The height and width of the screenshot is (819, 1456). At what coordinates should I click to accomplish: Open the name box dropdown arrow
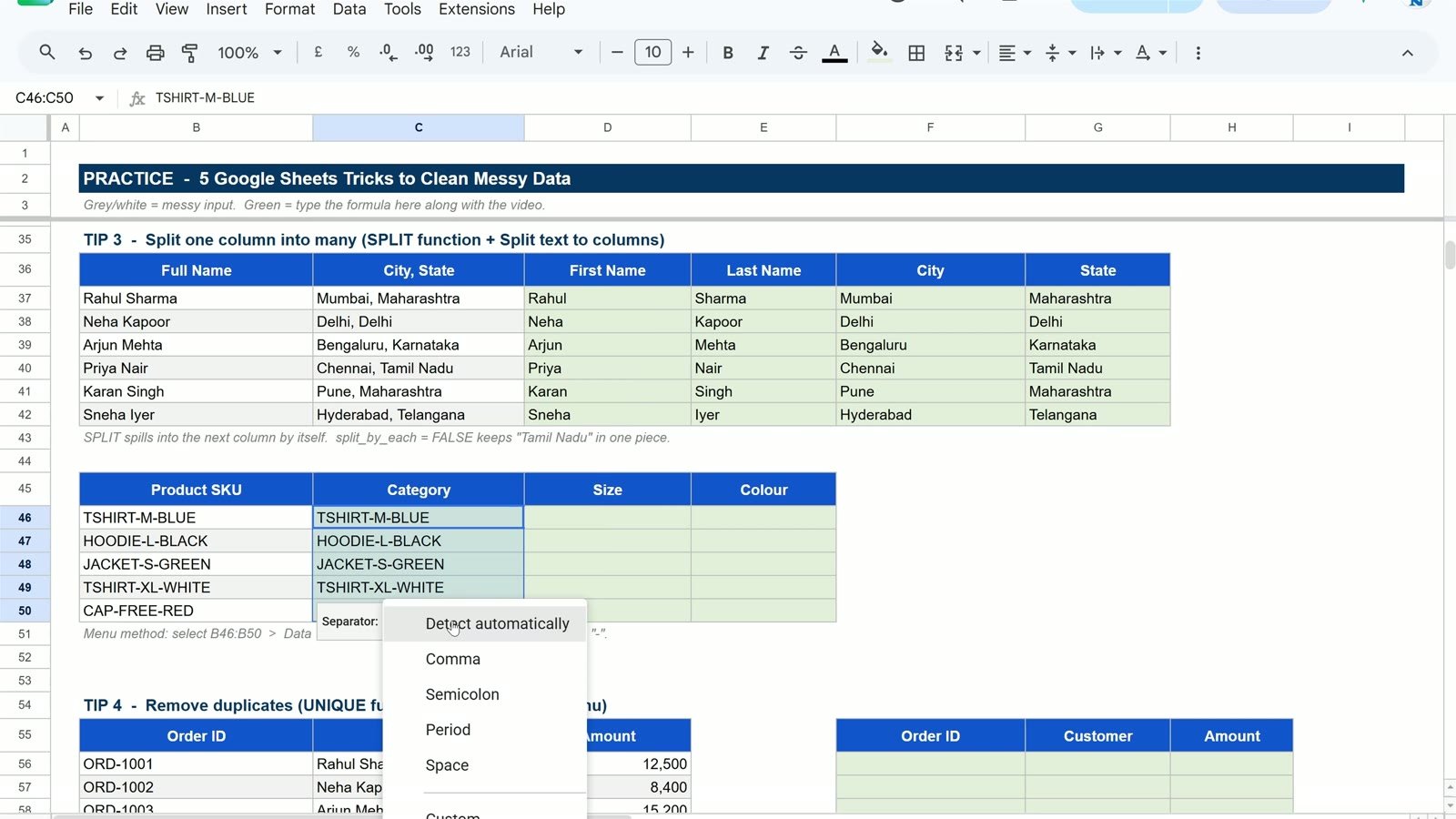click(99, 97)
